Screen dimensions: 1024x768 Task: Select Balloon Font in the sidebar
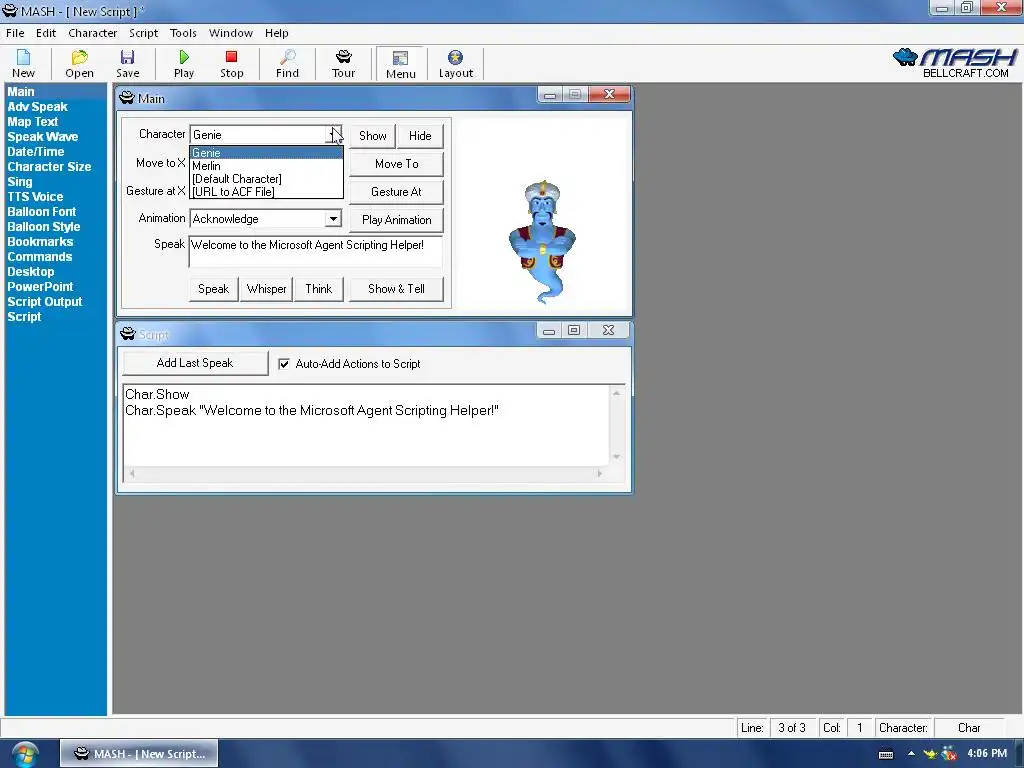click(x=41, y=212)
